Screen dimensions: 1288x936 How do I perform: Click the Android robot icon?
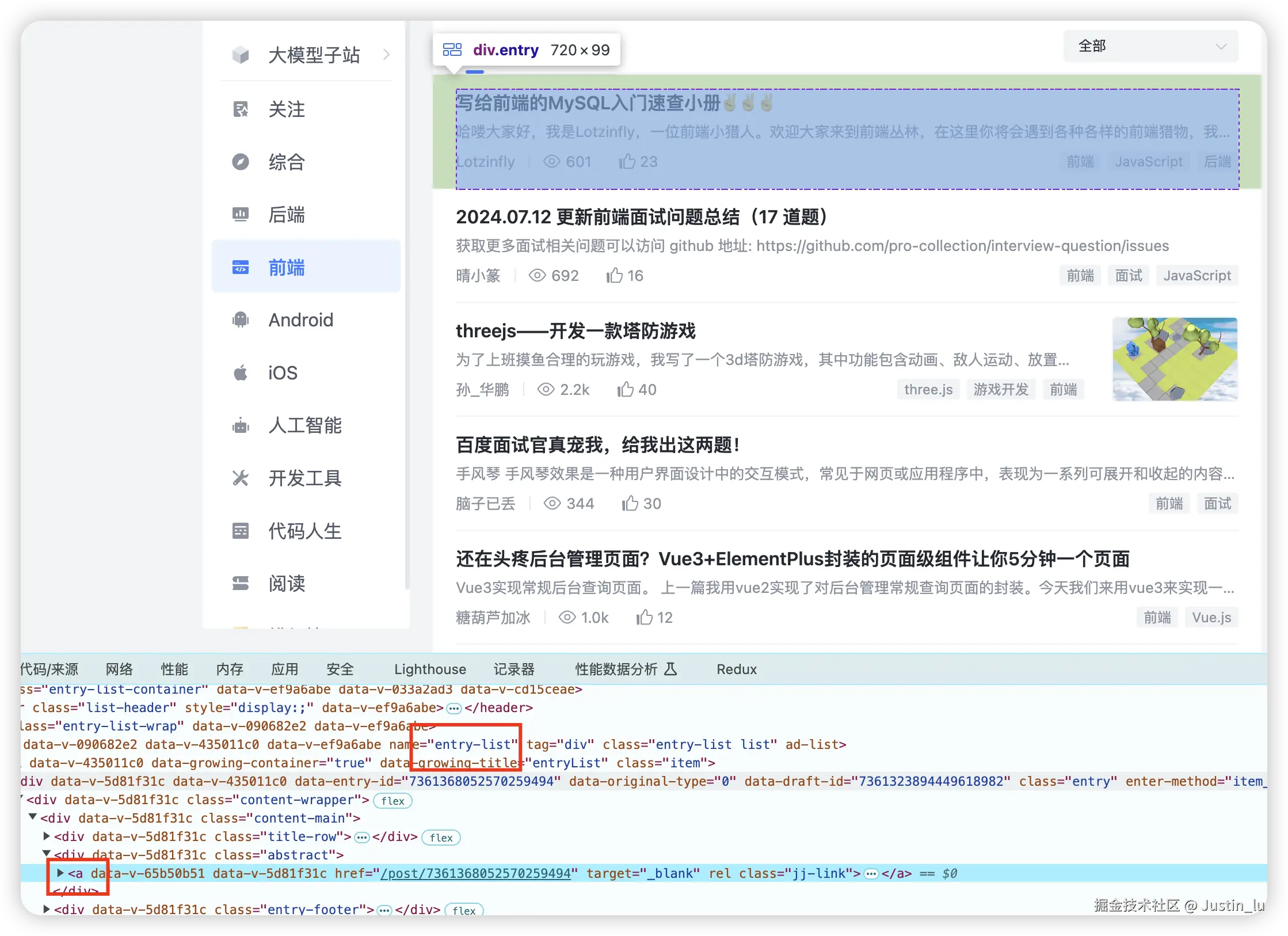pyautogui.click(x=241, y=320)
